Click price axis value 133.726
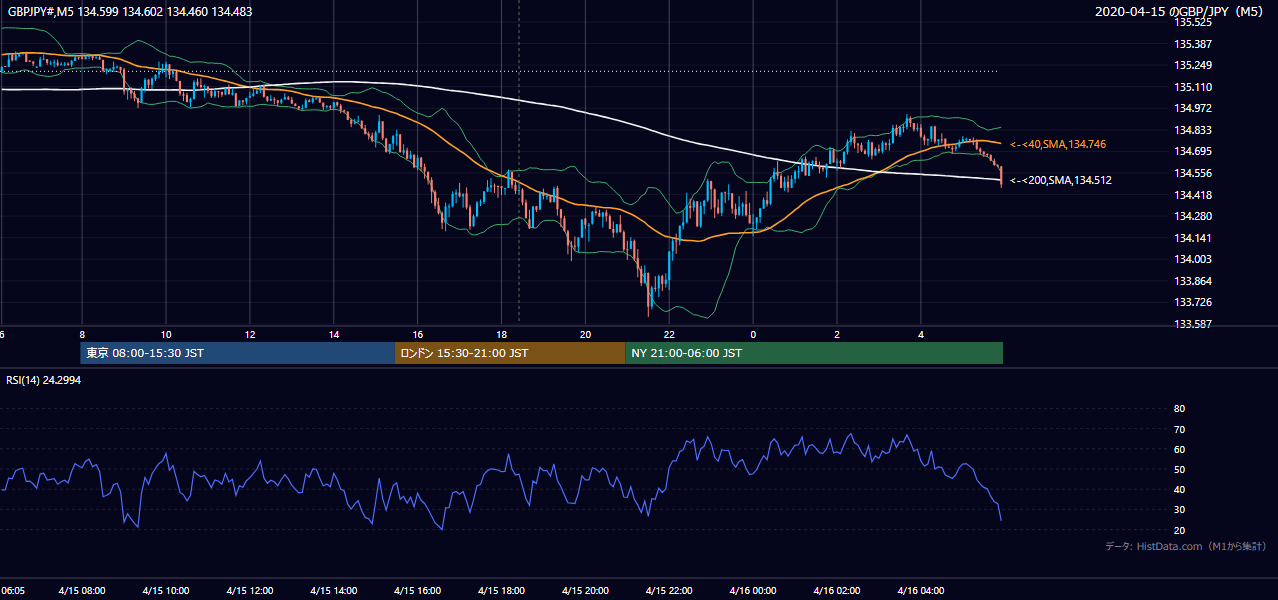The width and height of the screenshot is (1278, 600). [x=1192, y=302]
